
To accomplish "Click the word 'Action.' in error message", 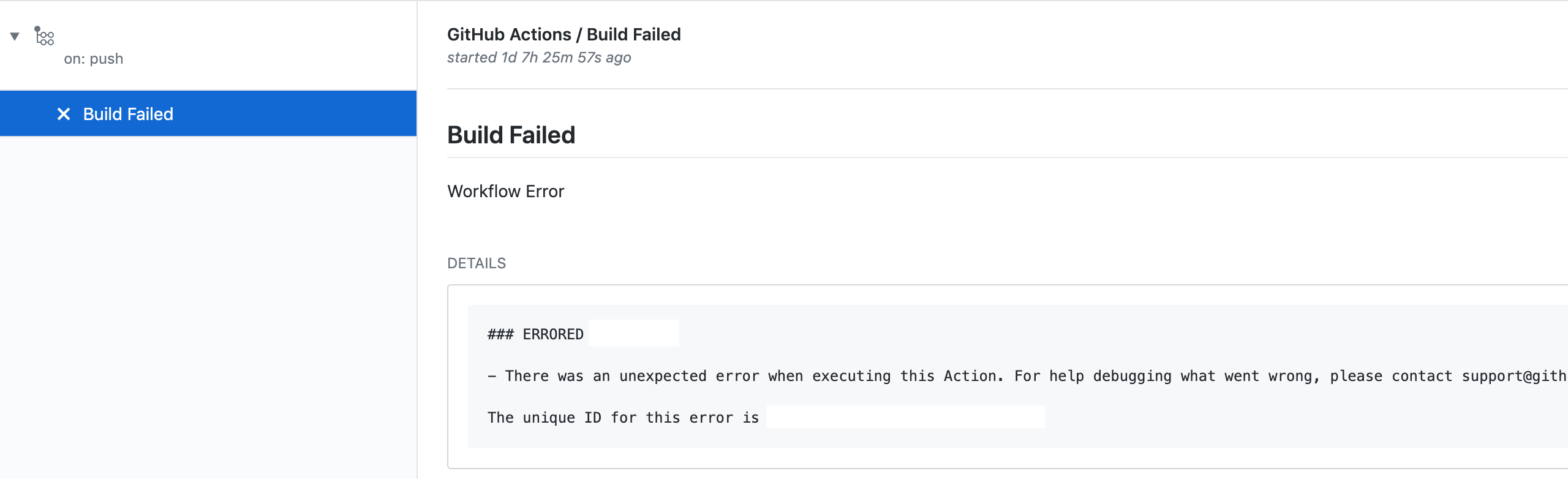I will [x=974, y=376].
